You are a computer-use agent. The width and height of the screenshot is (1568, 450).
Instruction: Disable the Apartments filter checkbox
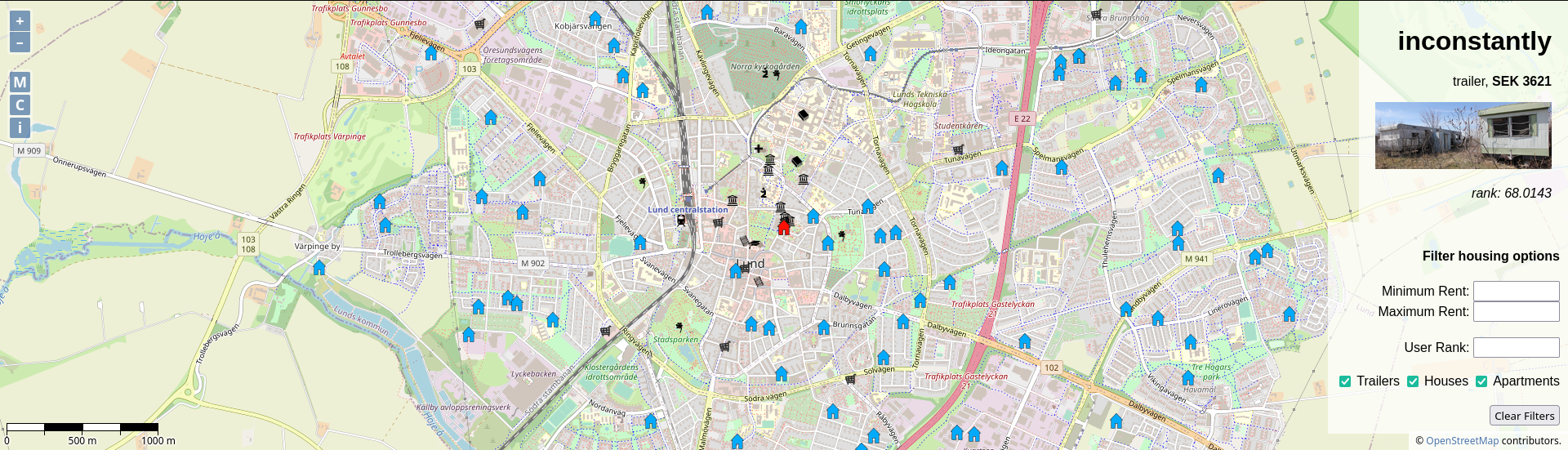1481,381
